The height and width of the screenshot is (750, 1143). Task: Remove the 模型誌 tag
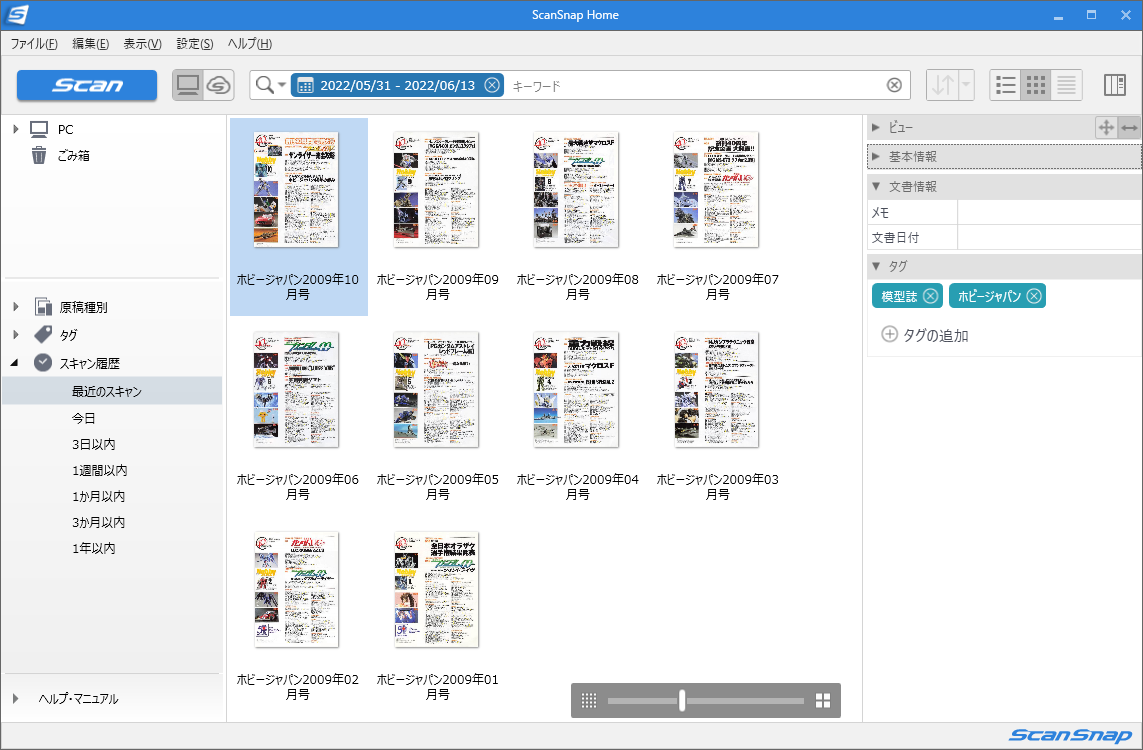930,296
